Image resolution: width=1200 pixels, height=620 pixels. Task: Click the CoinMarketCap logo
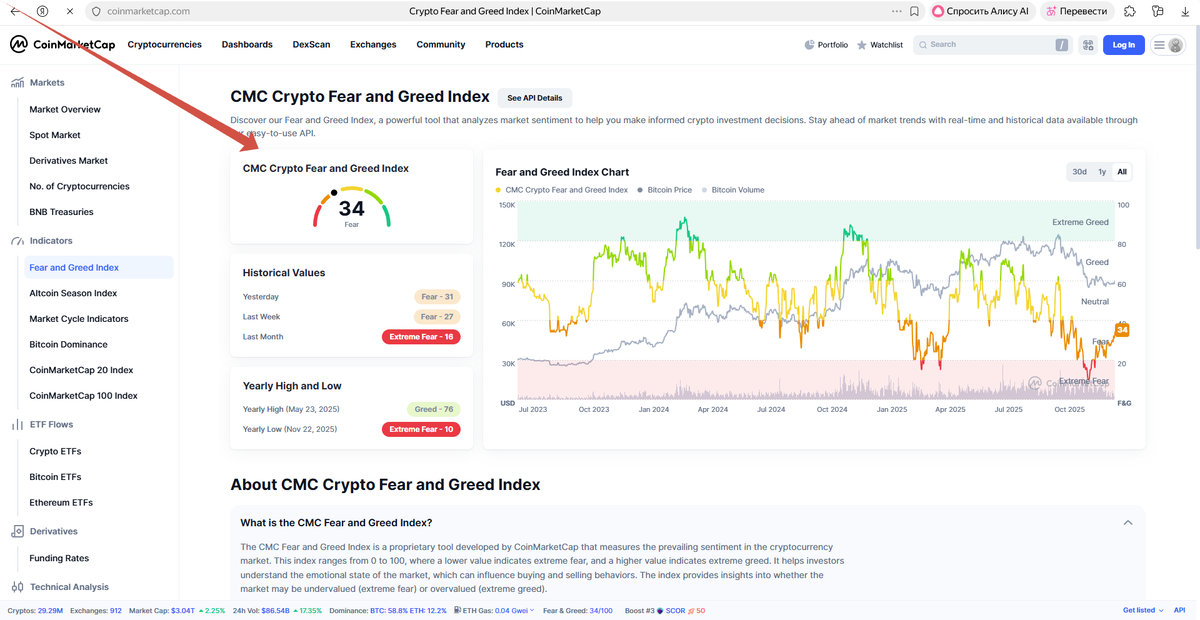click(x=60, y=45)
